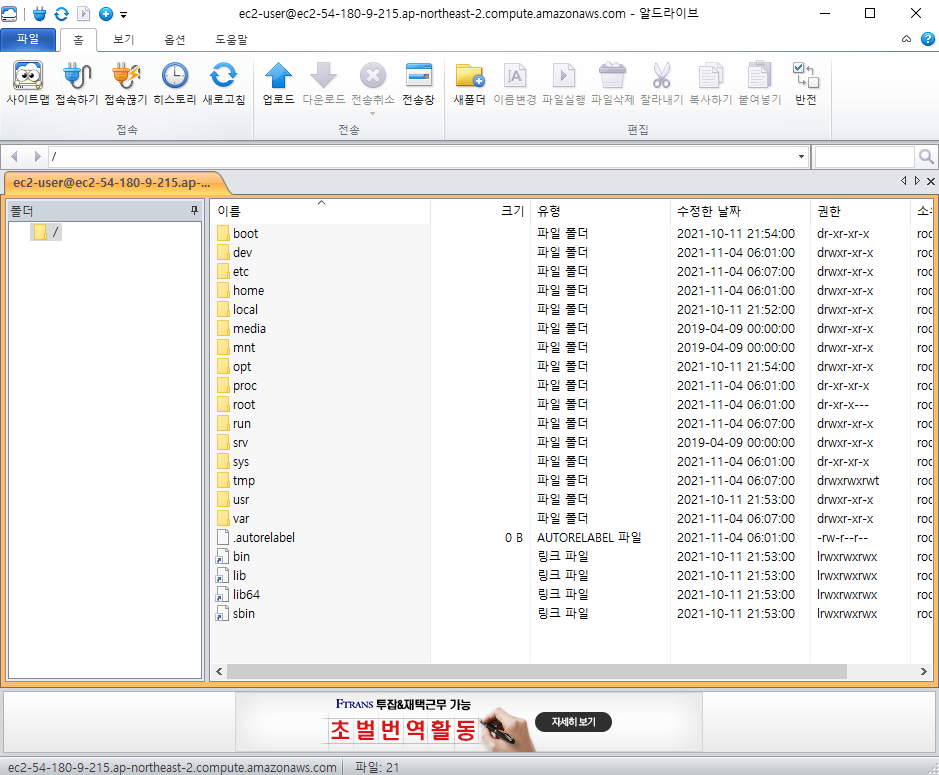939x775 pixels.
Task: Click the horizontal scrollbar right arrow
Action: coord(923,671)
